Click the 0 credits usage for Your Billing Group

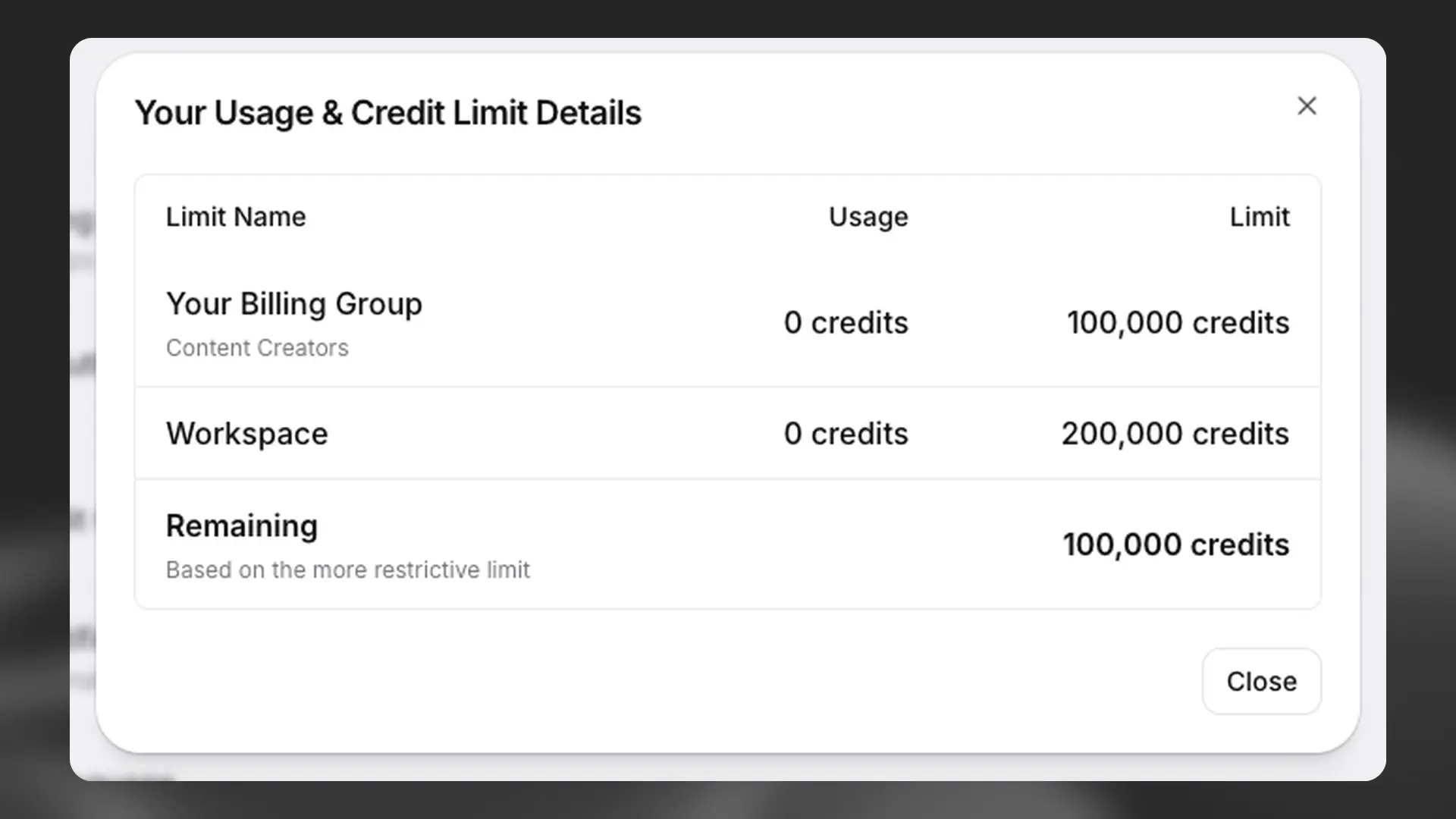[x=845, y=322]
